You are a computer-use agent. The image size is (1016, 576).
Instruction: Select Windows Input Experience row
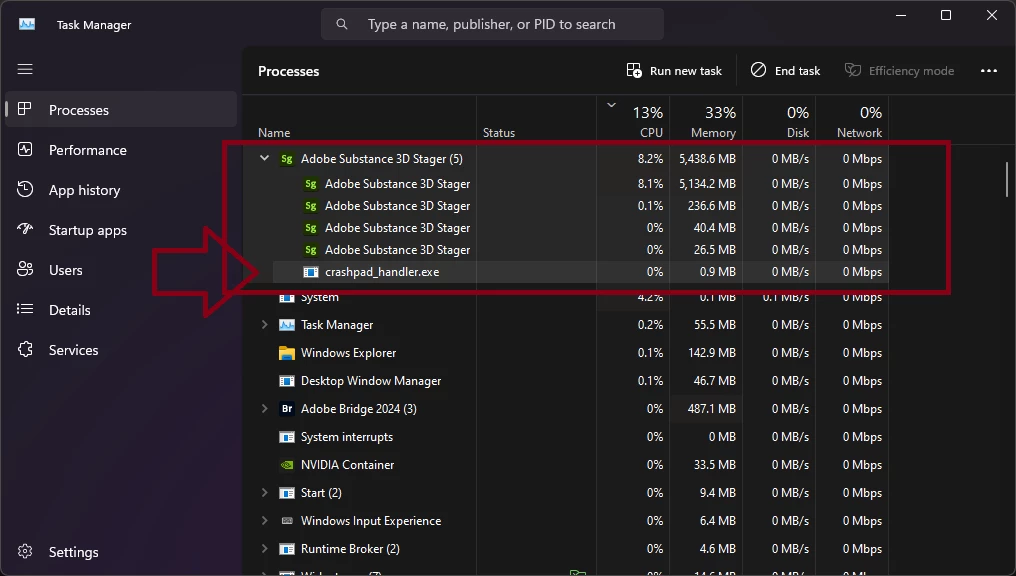[566, 521]
